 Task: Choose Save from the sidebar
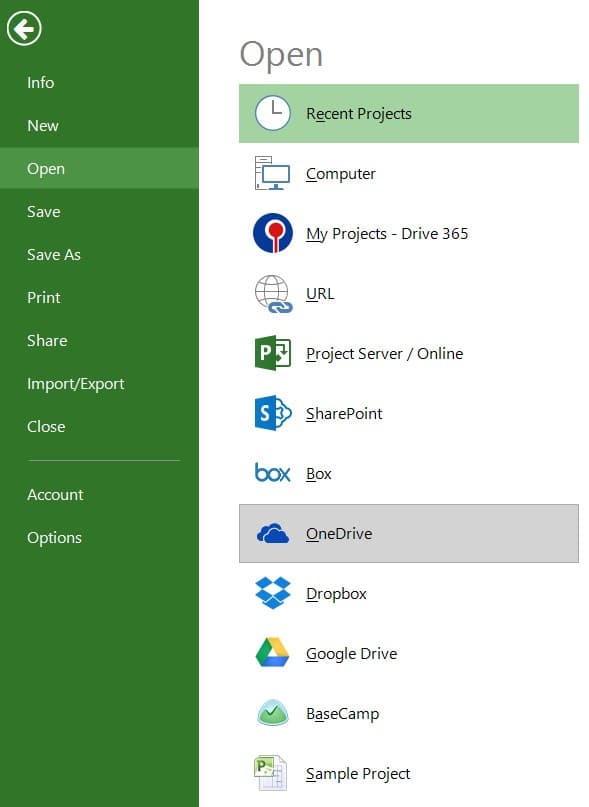coord(44,212)
